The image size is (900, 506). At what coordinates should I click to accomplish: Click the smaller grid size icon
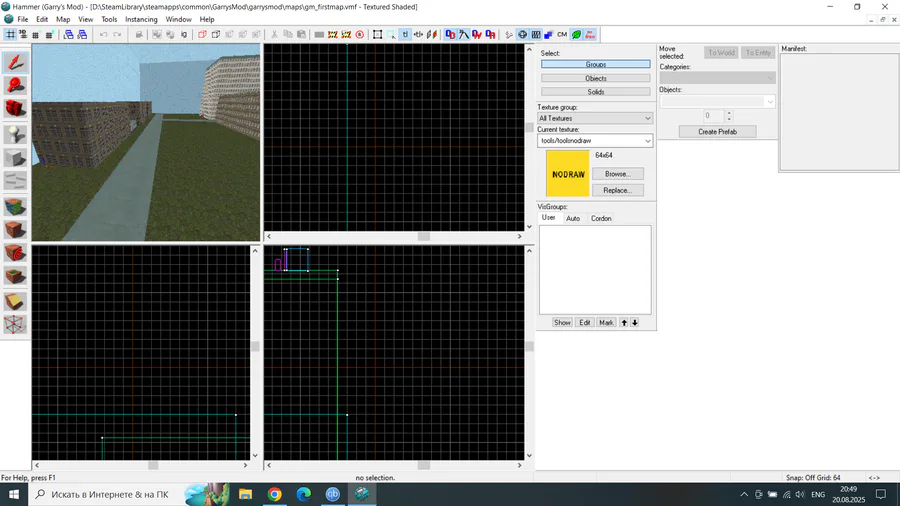tap(36, 34)
